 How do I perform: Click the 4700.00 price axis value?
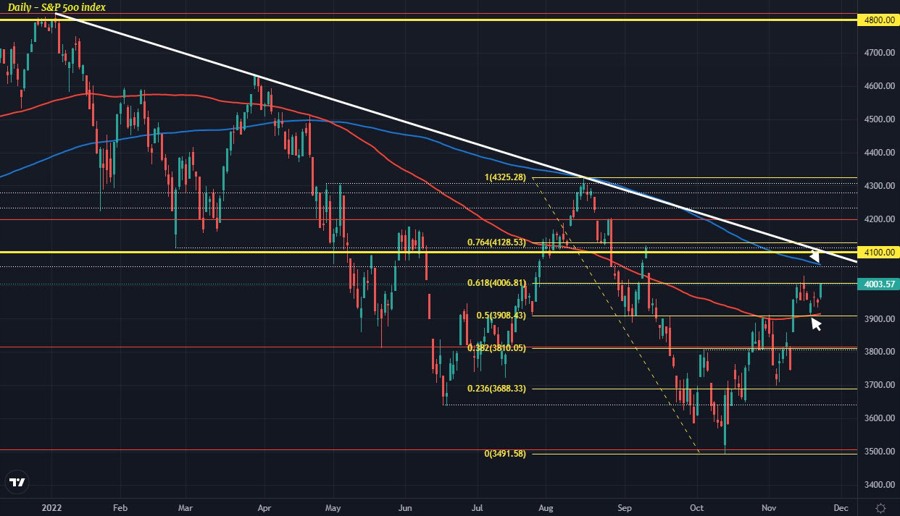coord(879,53)
